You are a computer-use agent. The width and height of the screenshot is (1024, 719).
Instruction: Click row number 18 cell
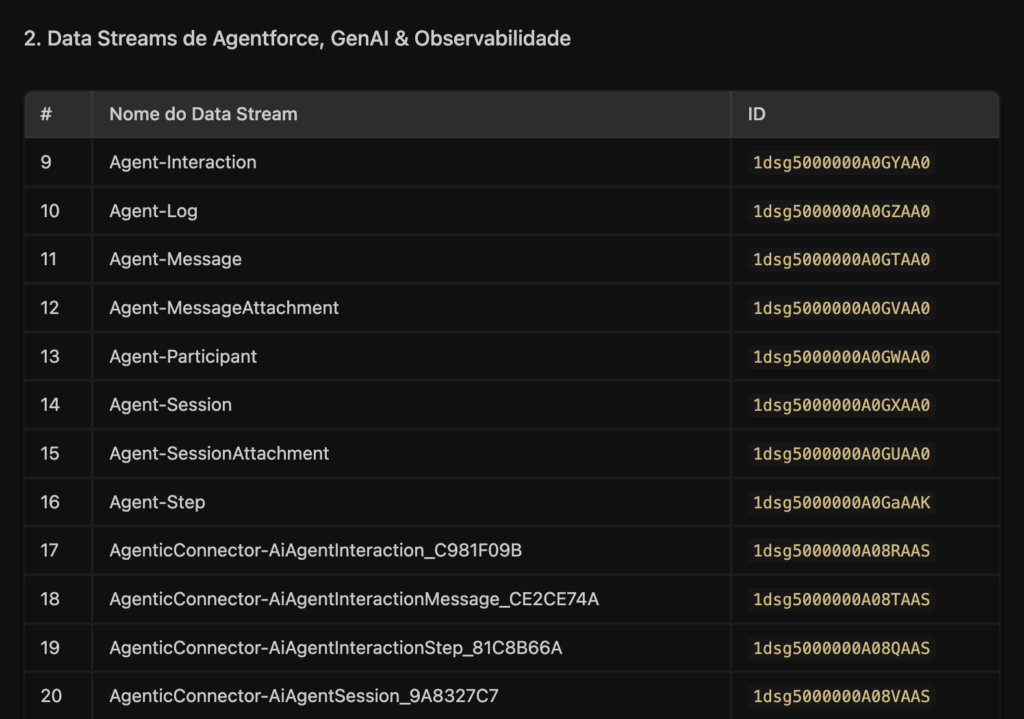[x=58, y=599]
